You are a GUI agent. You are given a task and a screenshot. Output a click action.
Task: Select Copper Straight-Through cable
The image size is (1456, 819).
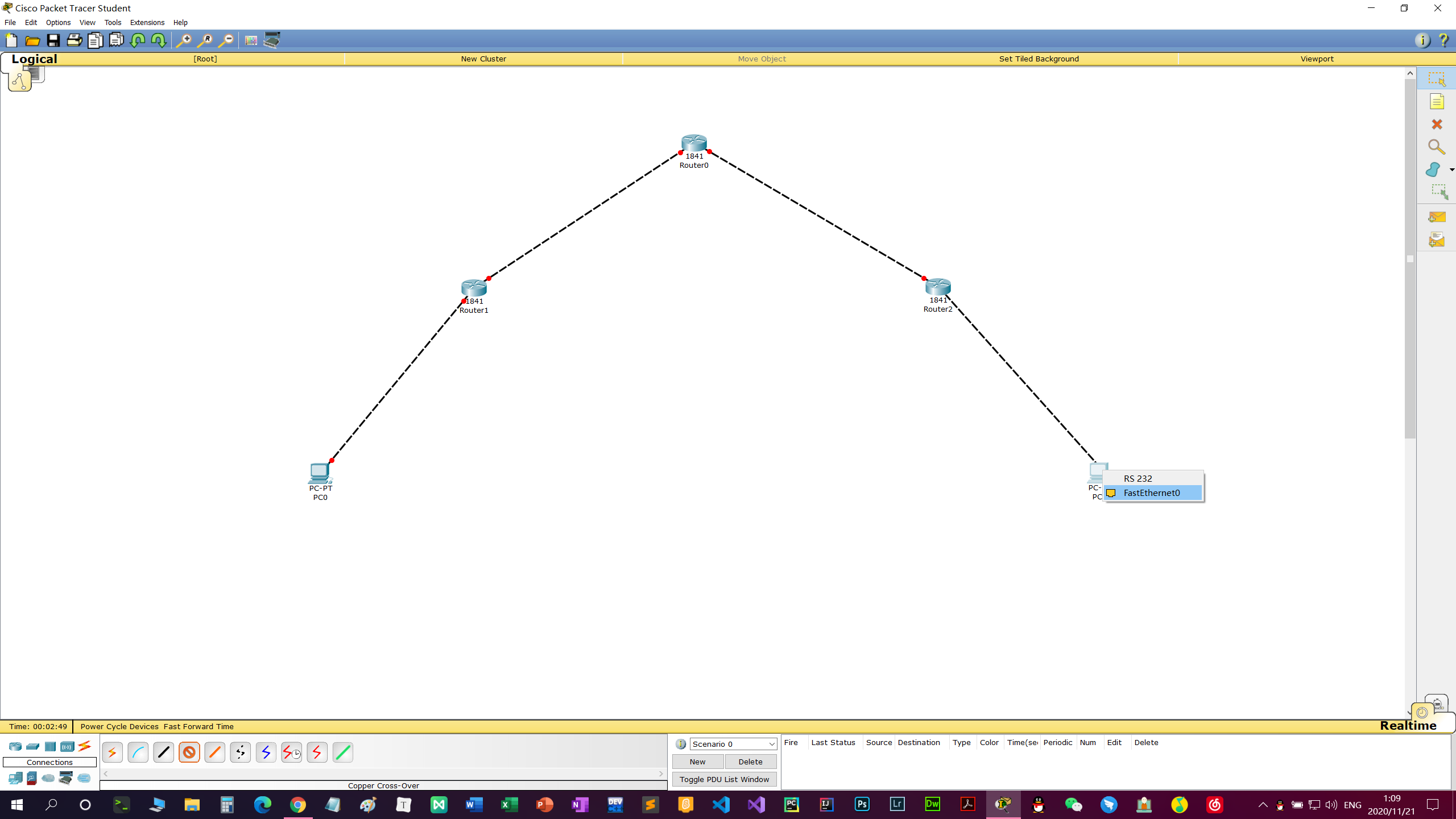click(x=164, y=752)
